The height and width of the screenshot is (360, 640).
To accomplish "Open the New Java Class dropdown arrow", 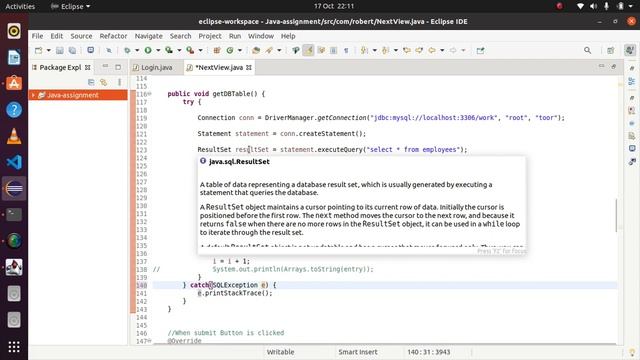I will [x=240, y=50].
